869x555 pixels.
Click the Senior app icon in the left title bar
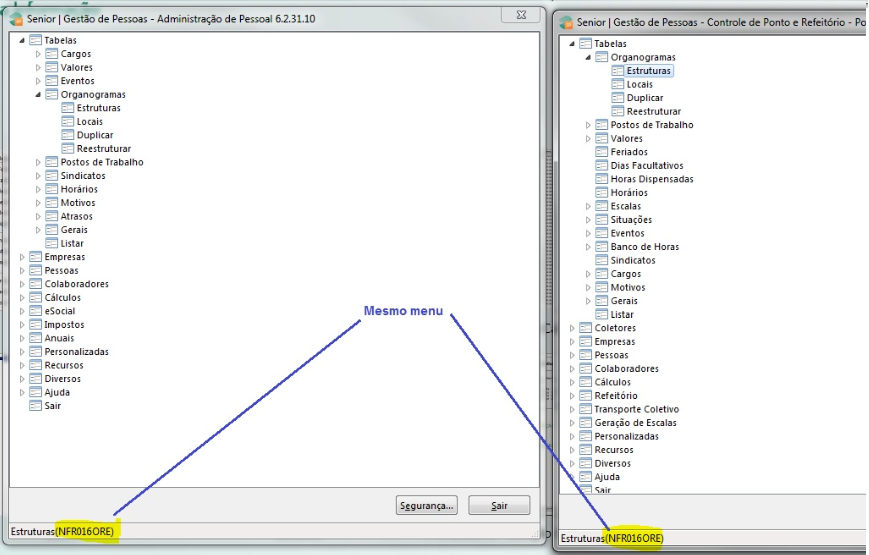16,19
